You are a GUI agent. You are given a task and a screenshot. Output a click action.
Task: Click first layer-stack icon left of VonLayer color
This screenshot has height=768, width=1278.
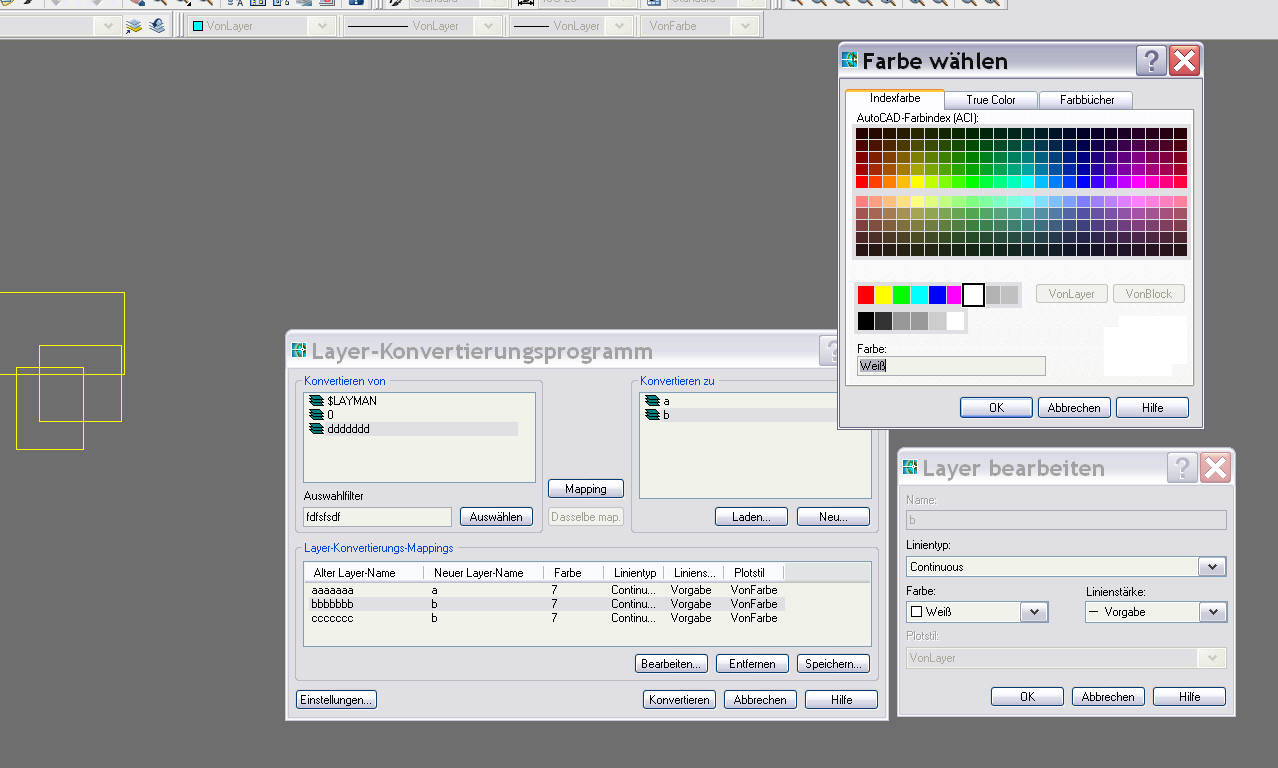[x=134, y=26]
